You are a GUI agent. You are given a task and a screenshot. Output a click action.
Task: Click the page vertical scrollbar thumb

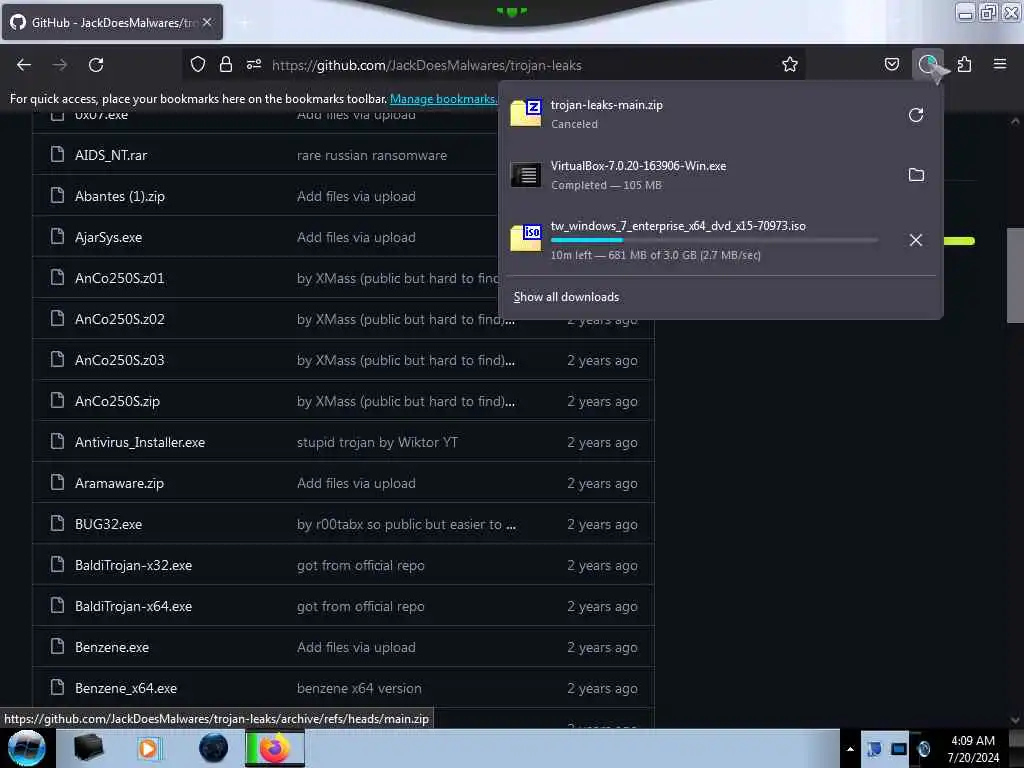pos(1015,275)
